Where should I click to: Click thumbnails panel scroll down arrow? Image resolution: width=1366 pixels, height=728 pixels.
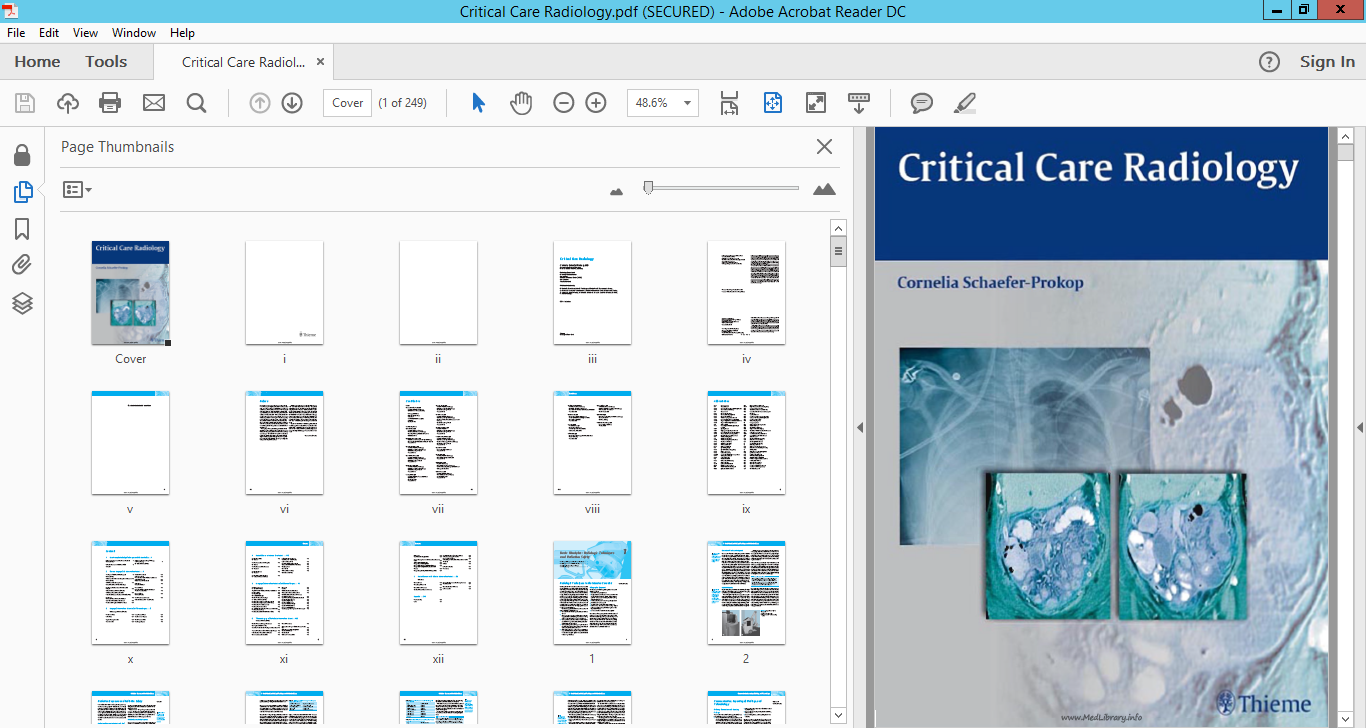[838, 715]
